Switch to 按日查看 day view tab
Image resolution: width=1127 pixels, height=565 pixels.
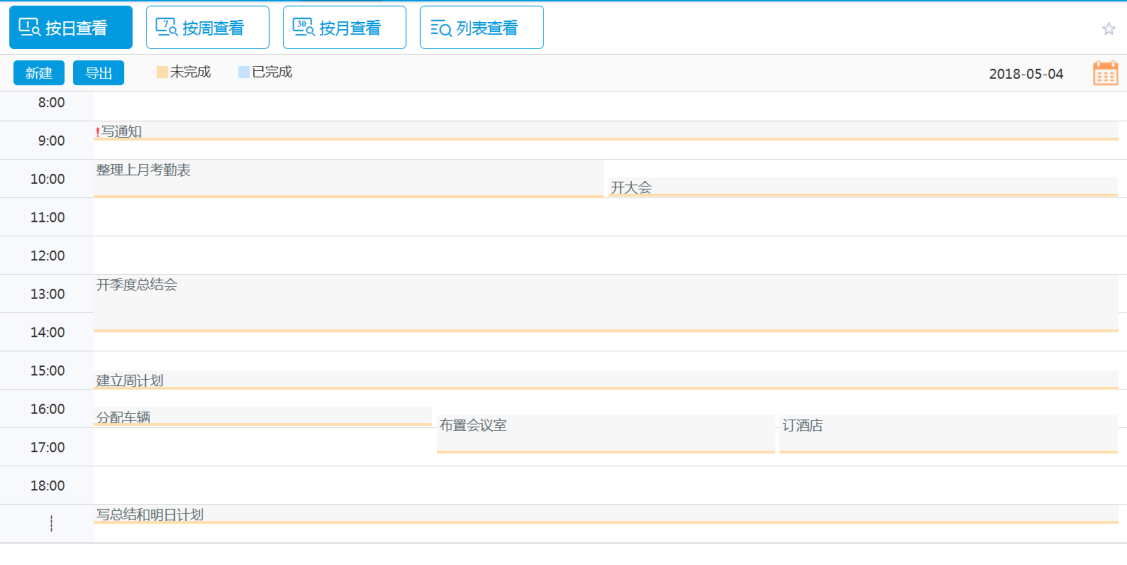coord(71,28)
